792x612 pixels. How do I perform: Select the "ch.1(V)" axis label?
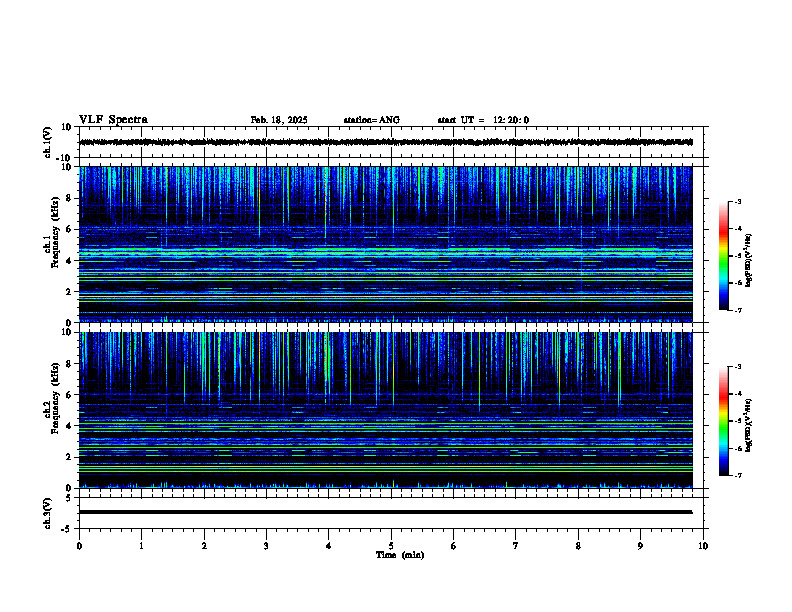tap(48, 142)
